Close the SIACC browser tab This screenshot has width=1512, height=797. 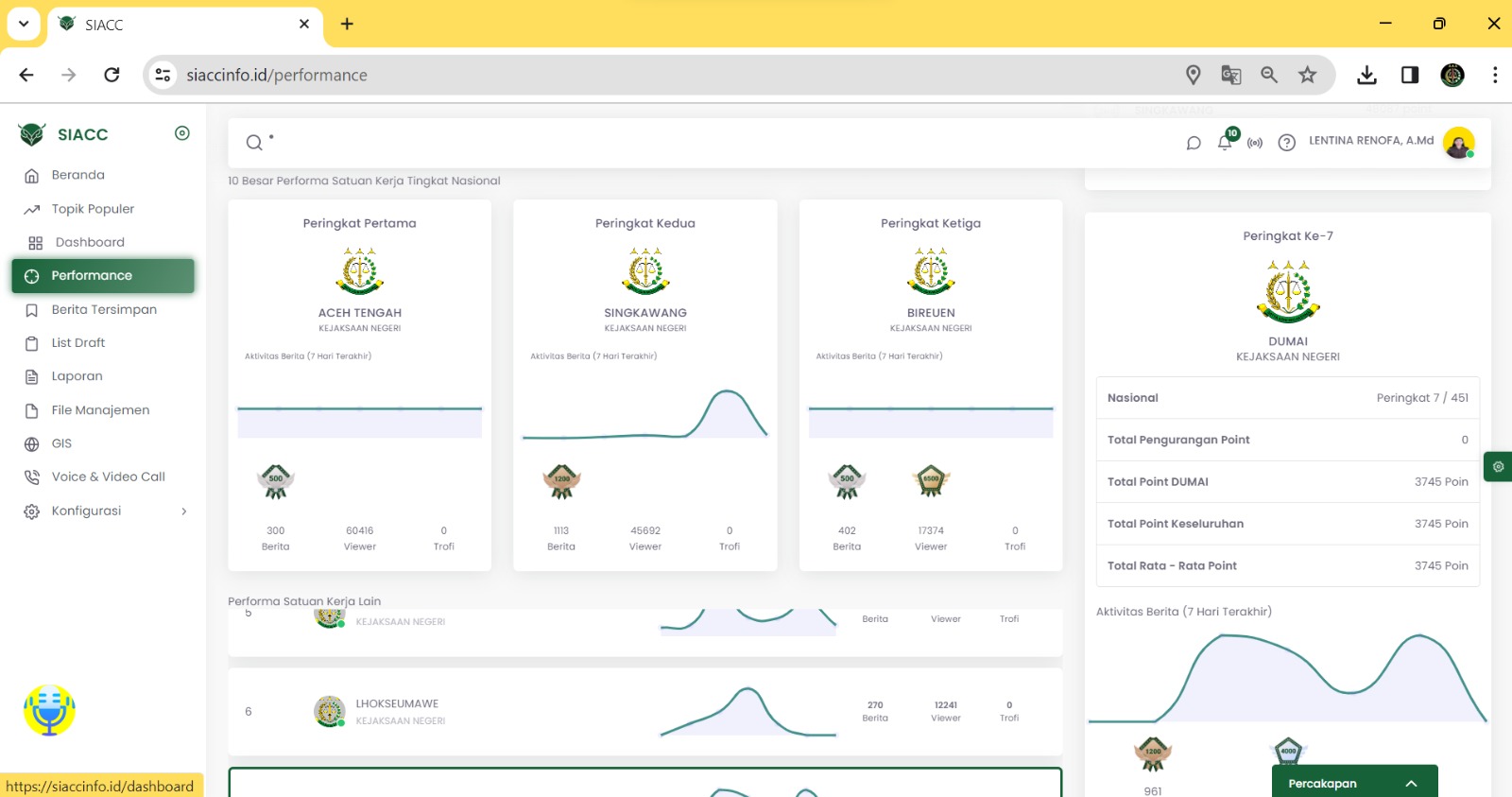304,24
